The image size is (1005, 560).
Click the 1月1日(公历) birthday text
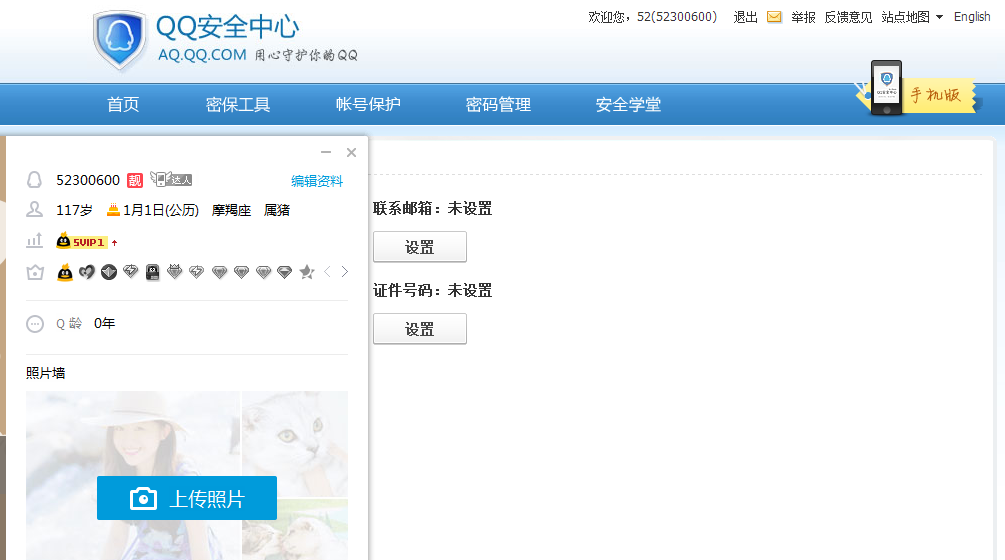tap(161, 210)
